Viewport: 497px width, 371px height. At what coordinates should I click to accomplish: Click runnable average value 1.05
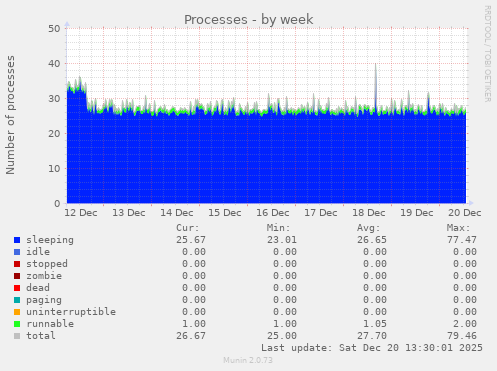coord(375,324)
